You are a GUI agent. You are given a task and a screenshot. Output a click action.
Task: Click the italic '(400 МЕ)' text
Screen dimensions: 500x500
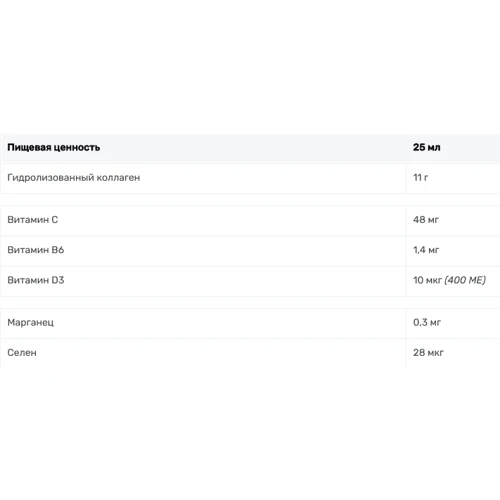click(465, 280)
